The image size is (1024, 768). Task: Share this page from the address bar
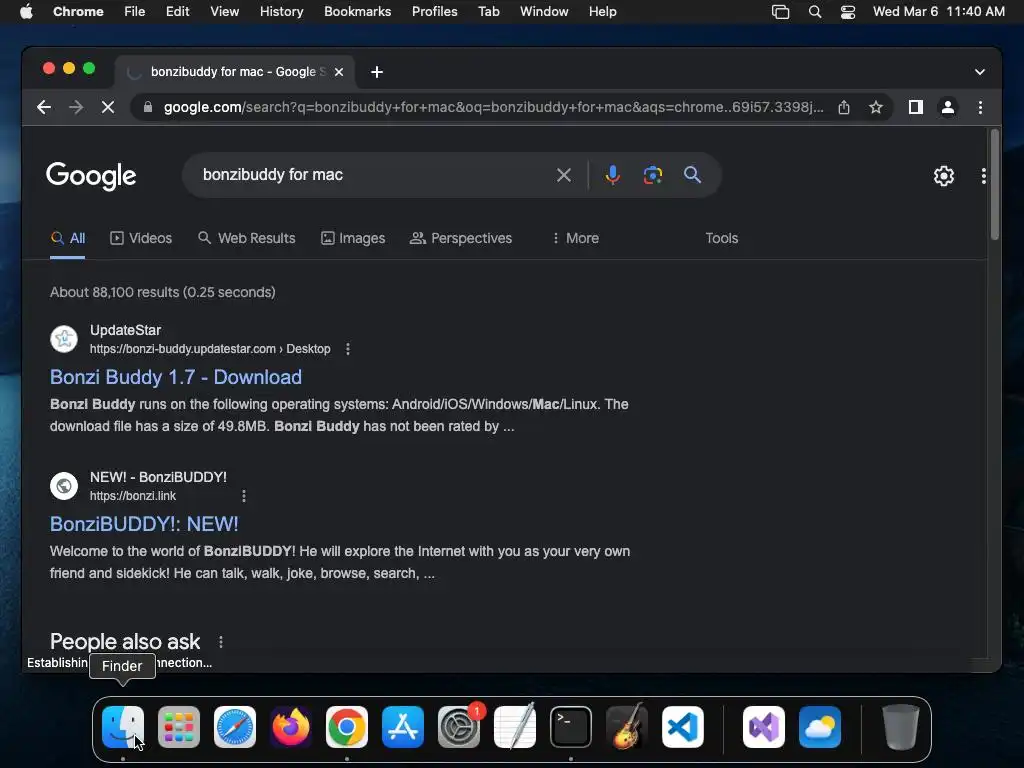click(x=844, y=107)
